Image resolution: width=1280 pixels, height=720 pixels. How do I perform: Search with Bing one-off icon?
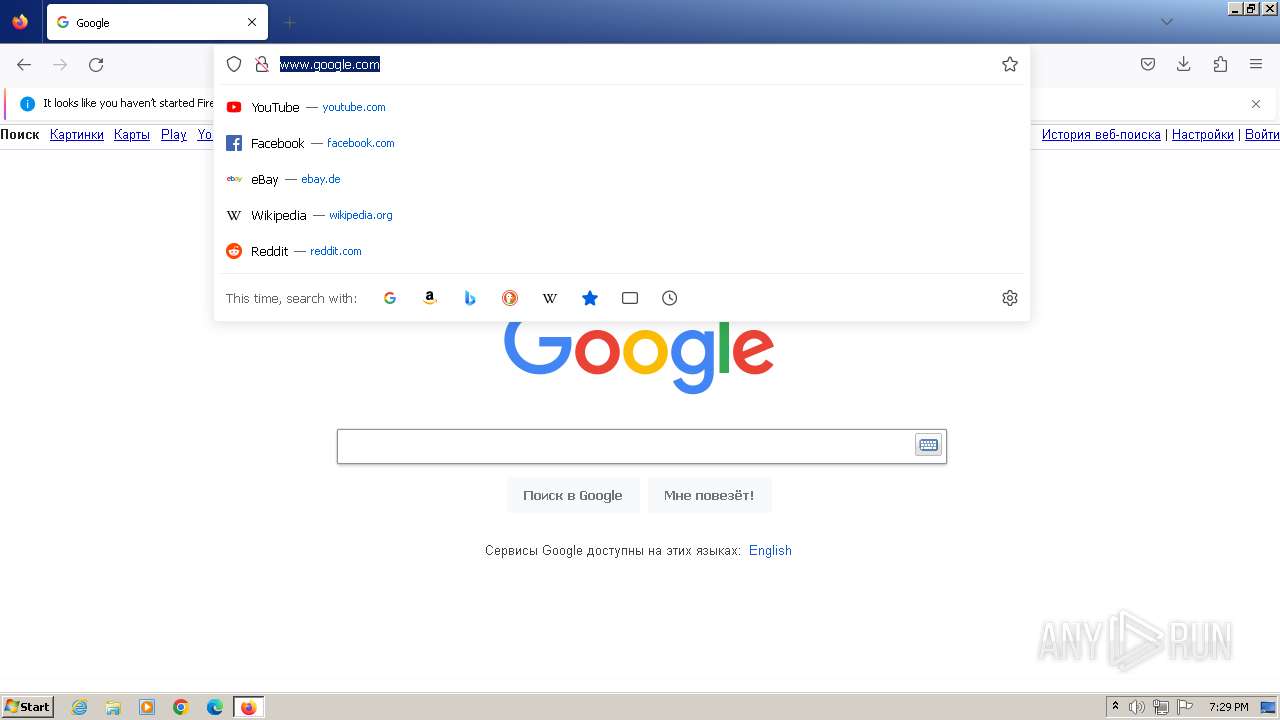point(470,298)
